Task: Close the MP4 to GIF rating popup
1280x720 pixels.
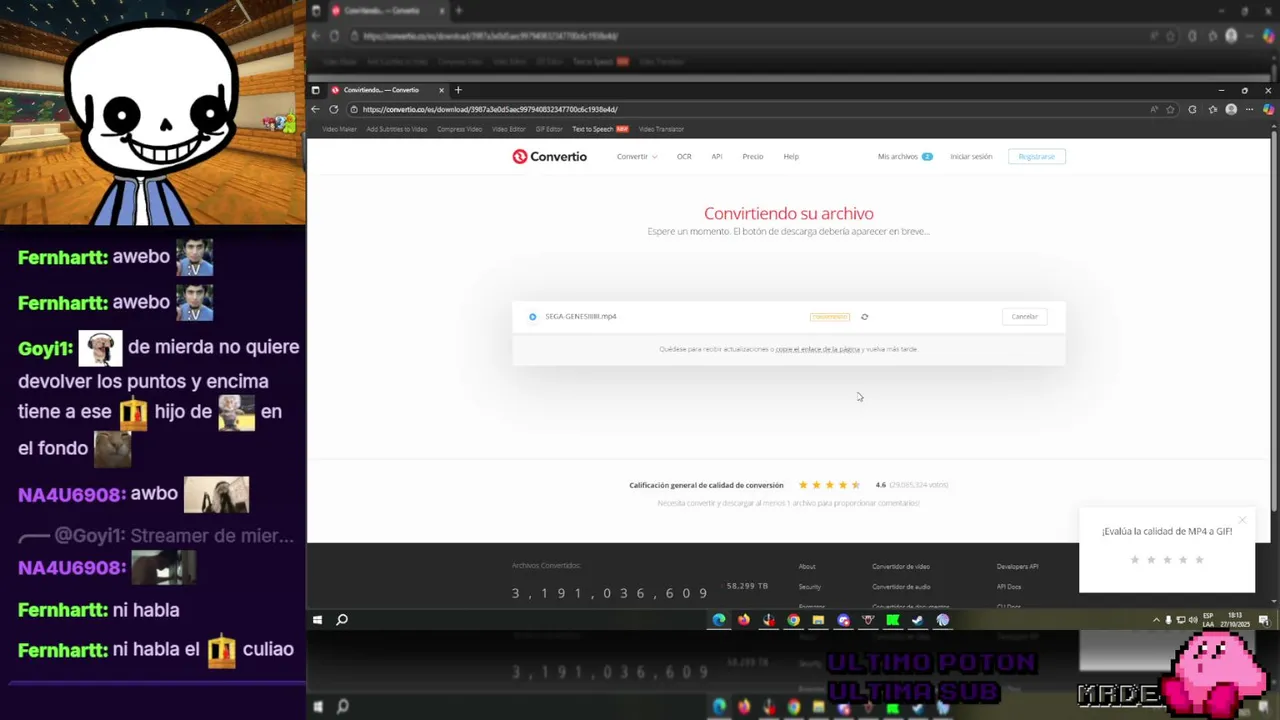Action: 1242,520
